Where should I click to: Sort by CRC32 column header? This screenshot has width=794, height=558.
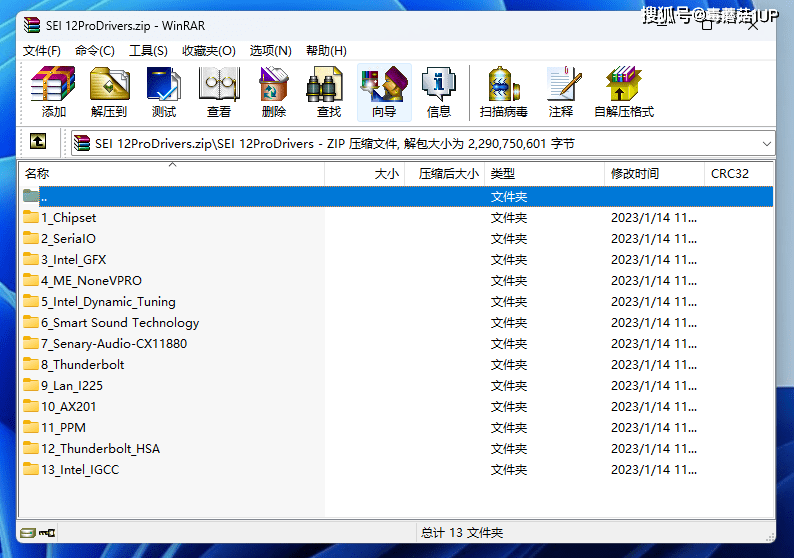tap(739, 174)
